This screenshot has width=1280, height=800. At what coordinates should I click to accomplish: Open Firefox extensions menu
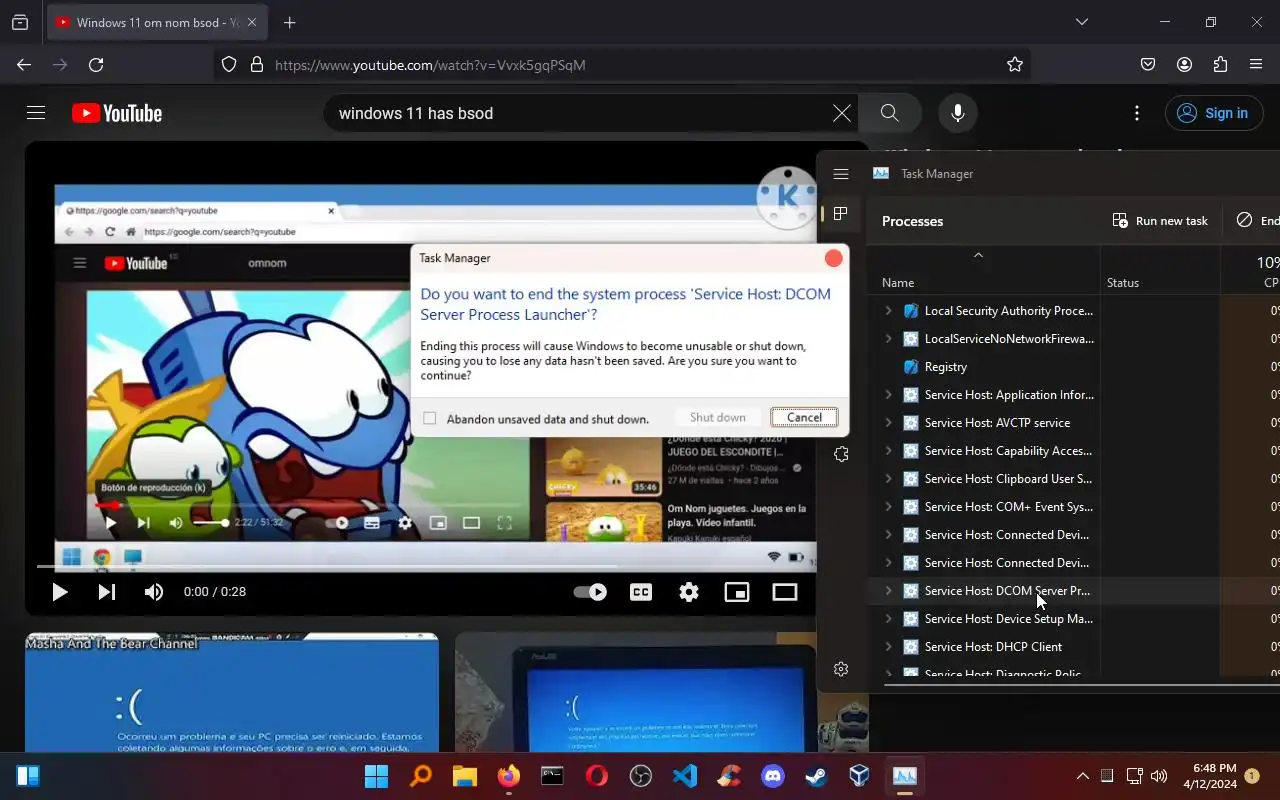coord(1220,64)
